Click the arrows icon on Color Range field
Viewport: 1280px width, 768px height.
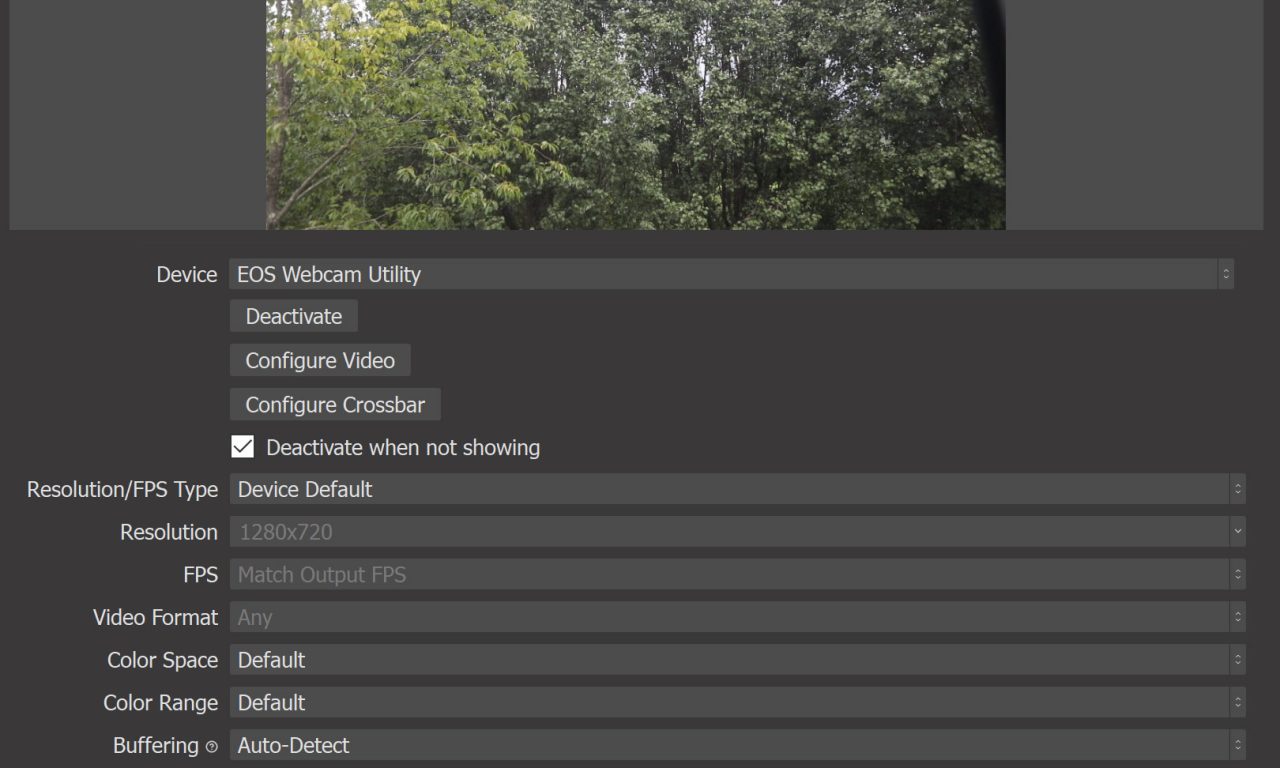1238,703
